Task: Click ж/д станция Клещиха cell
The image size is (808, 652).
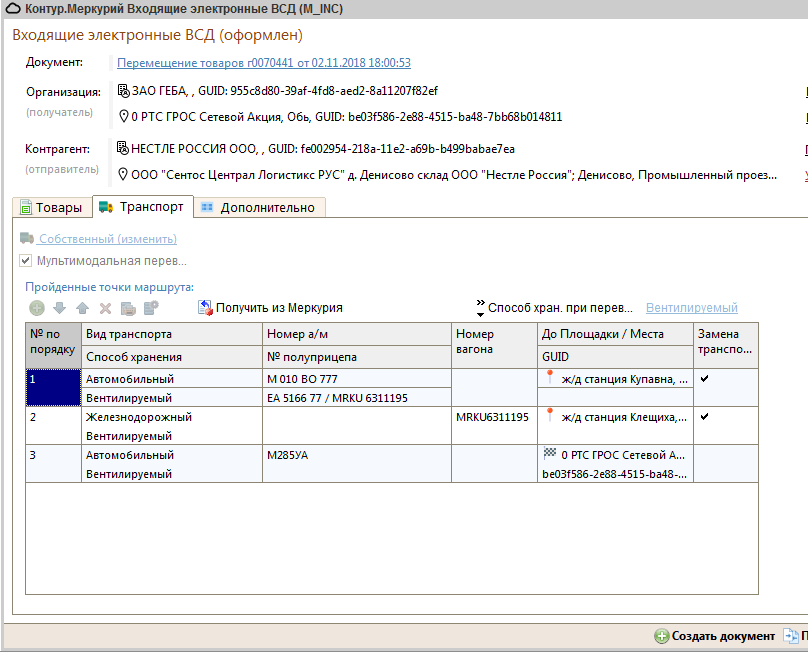Action: 615,416
